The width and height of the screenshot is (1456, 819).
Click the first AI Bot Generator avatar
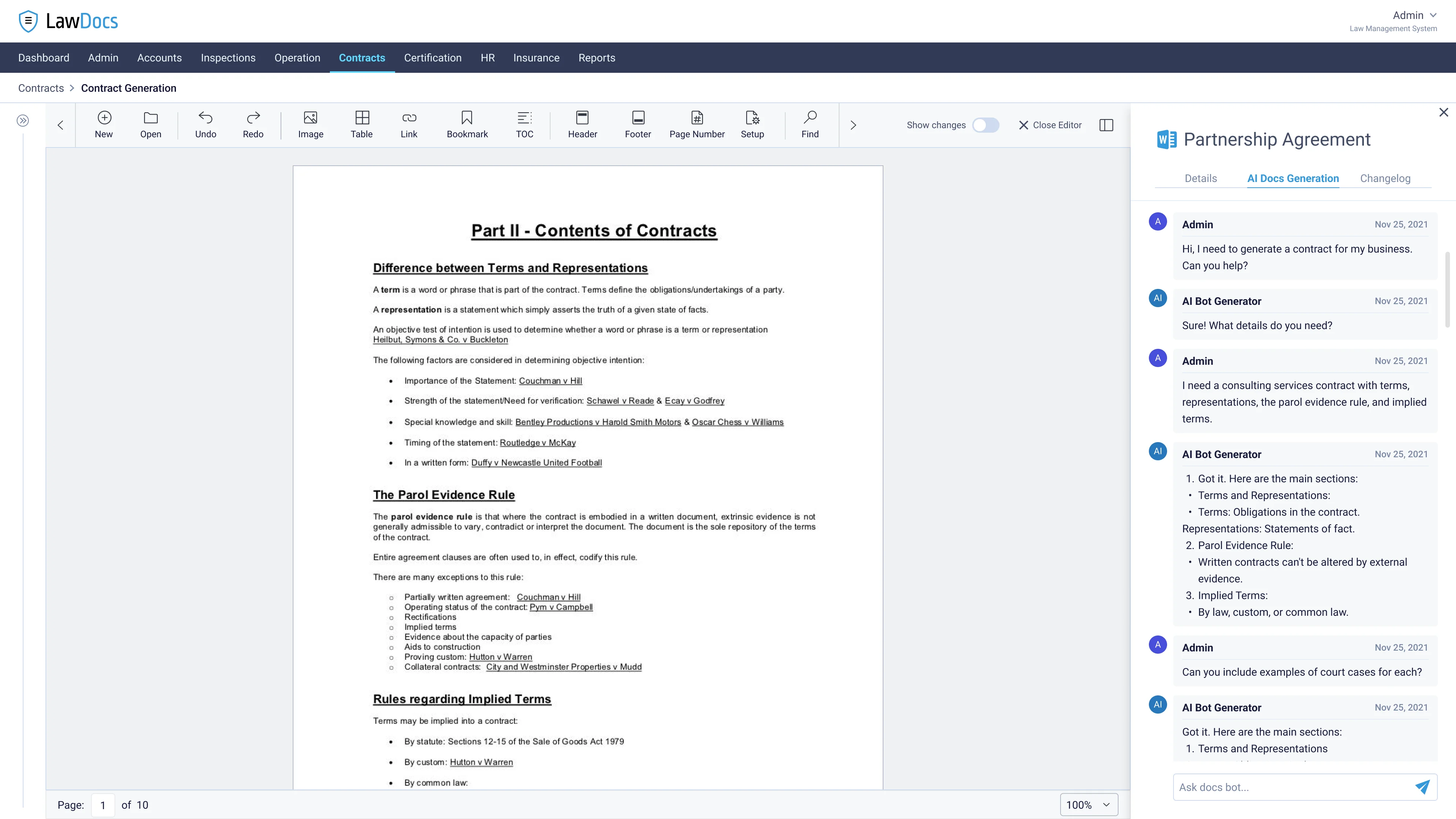click(1158, 298)
